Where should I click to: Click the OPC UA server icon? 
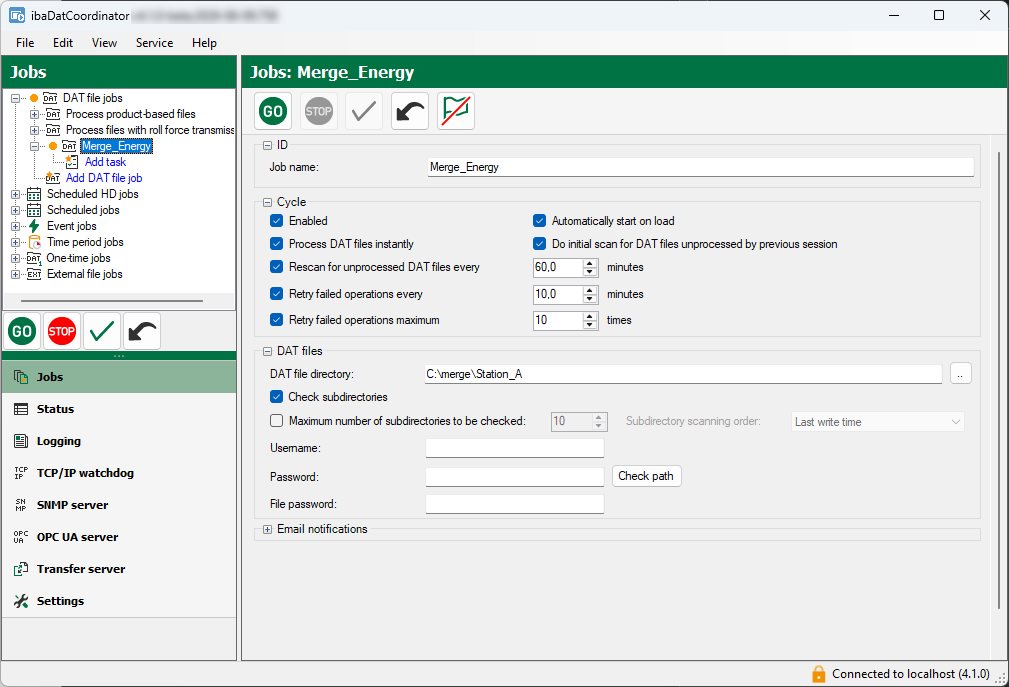pos(21,537)
